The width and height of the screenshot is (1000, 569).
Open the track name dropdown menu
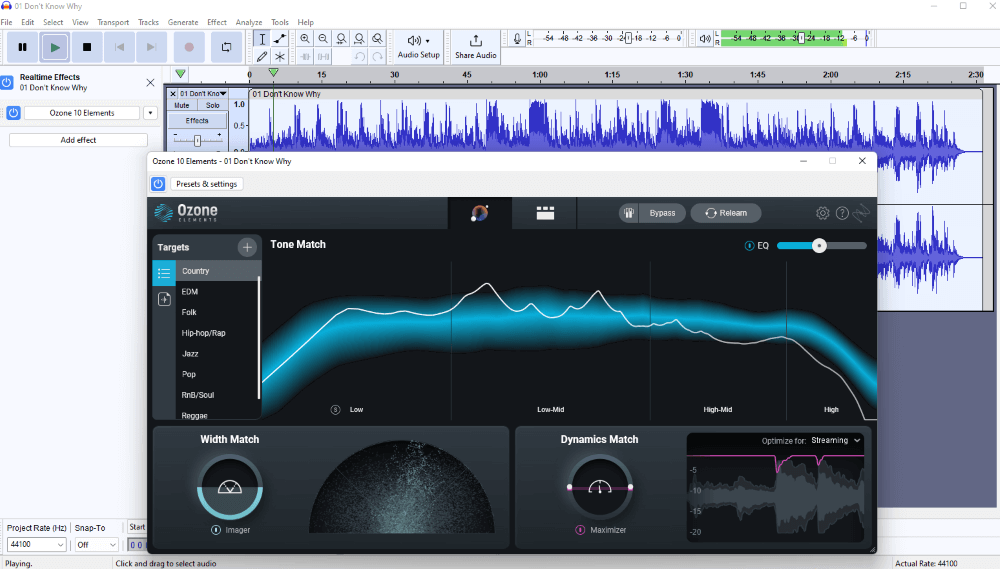pos(203,94)
